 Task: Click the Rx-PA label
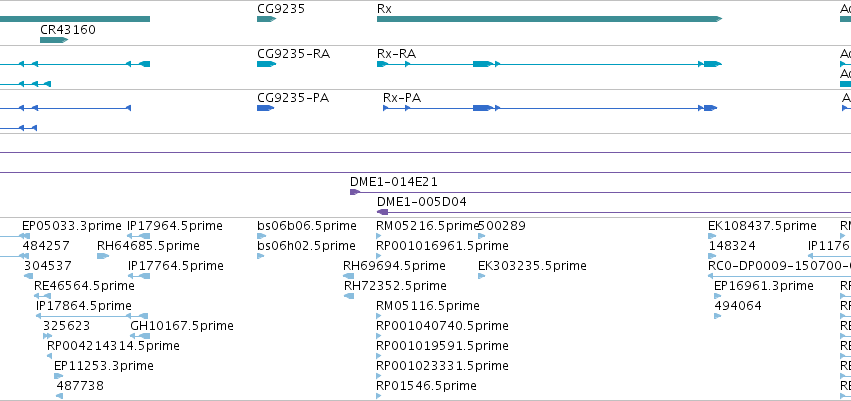click(x=402, y=98)
